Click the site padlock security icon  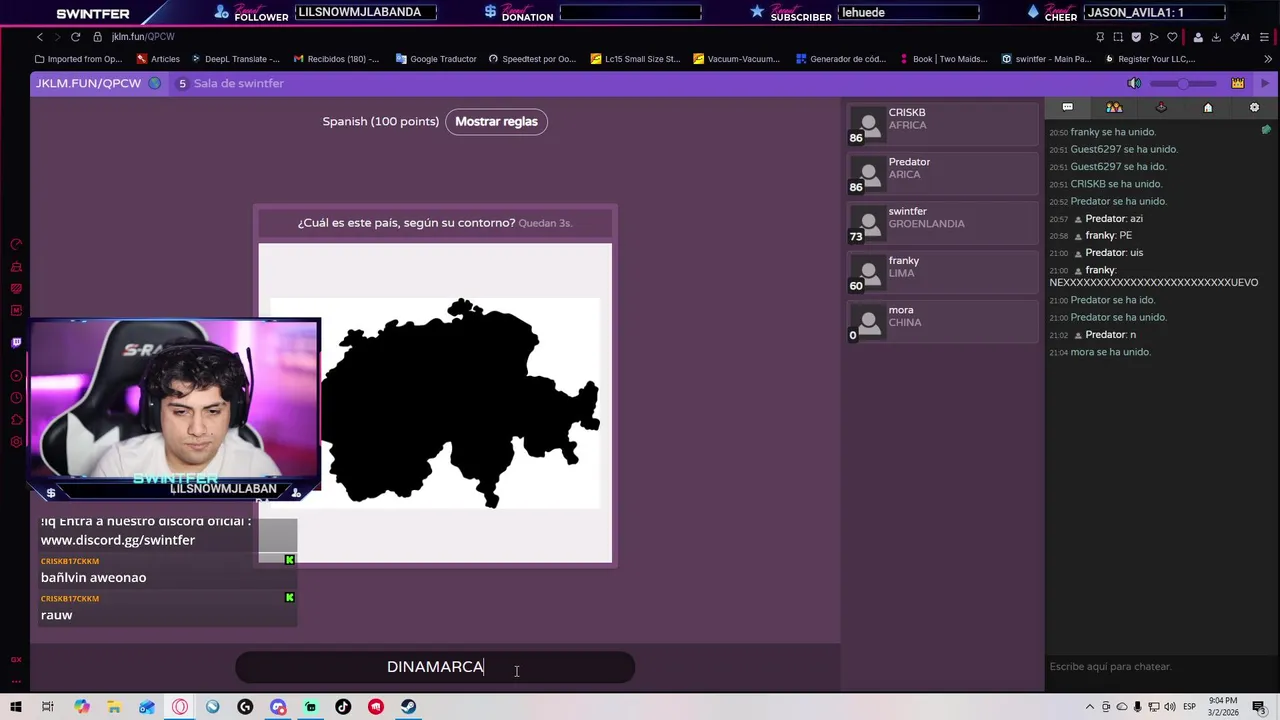(98, 37)
